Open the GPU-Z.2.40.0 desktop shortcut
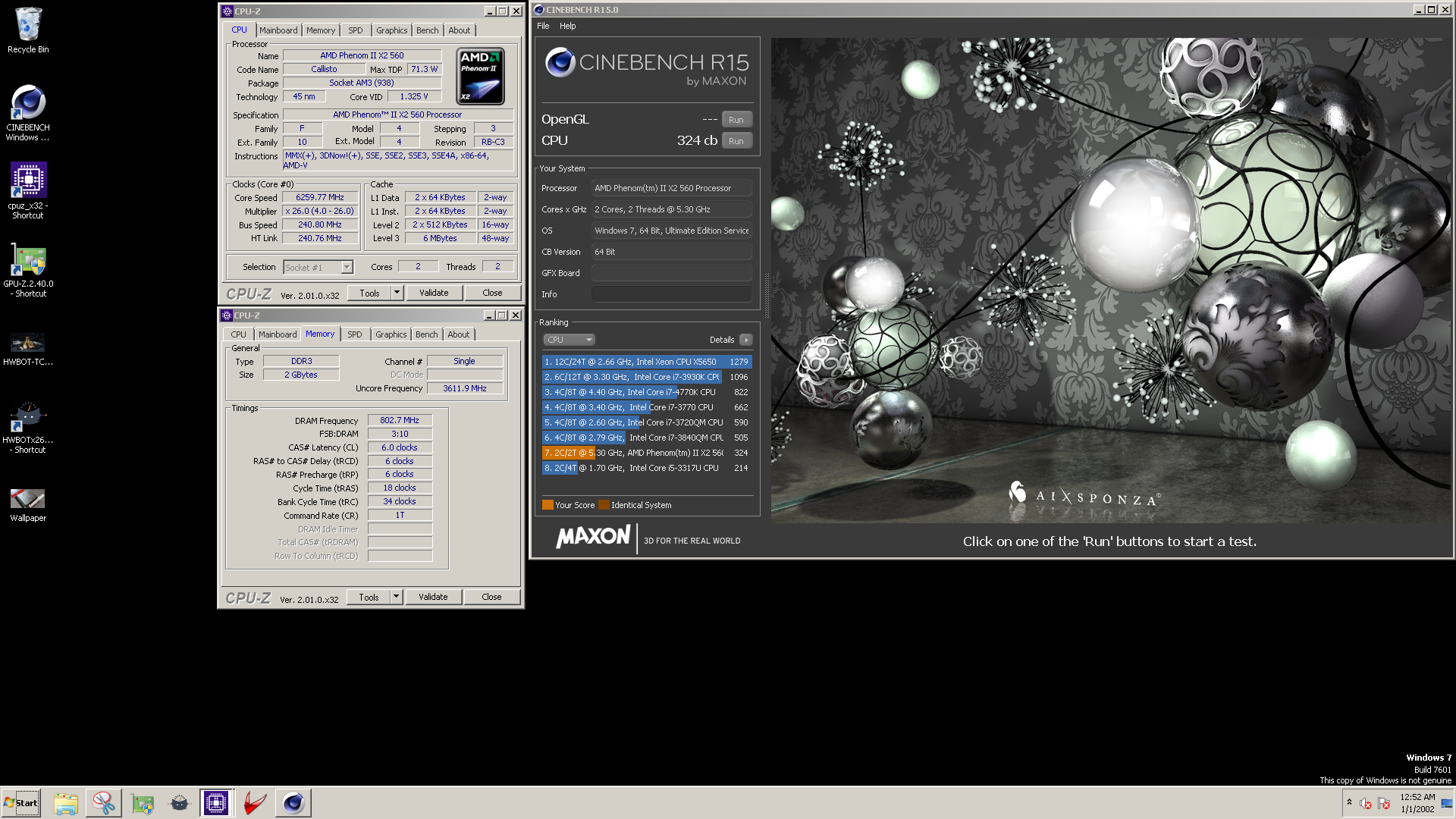The image size is (1456, 819). click(x=28, y=269)
